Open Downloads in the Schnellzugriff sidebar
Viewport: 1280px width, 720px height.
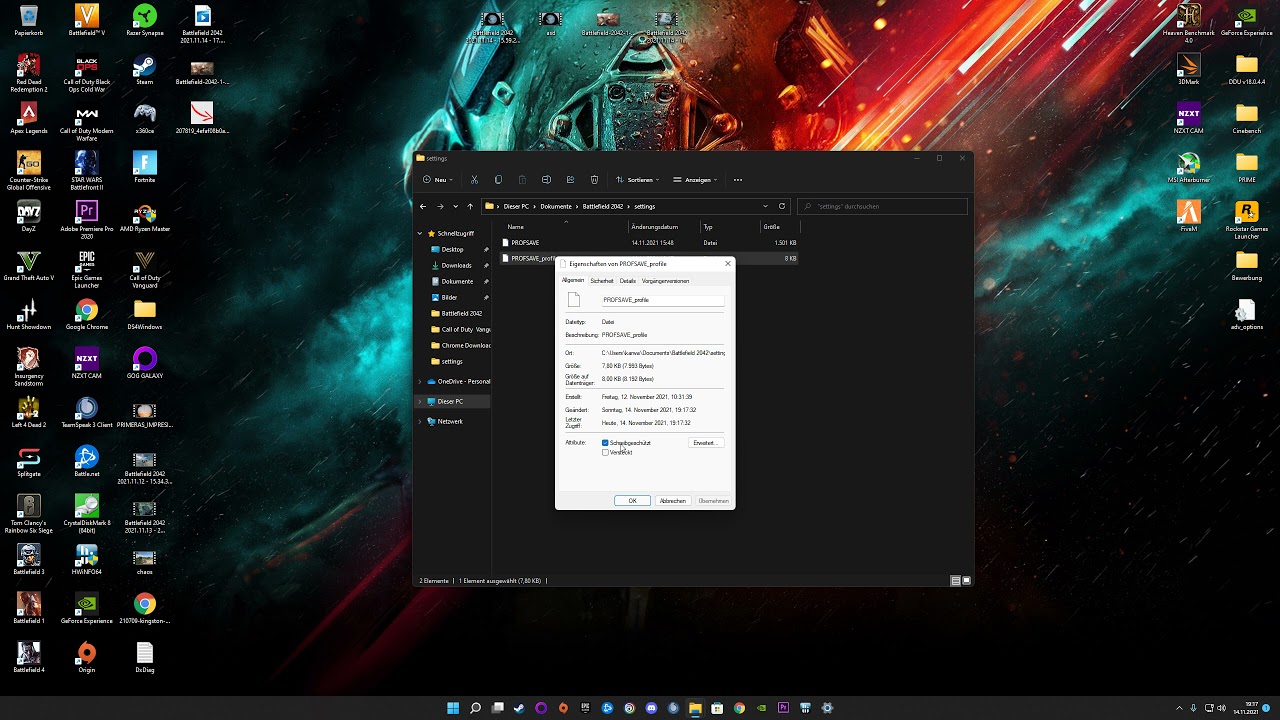457,265
